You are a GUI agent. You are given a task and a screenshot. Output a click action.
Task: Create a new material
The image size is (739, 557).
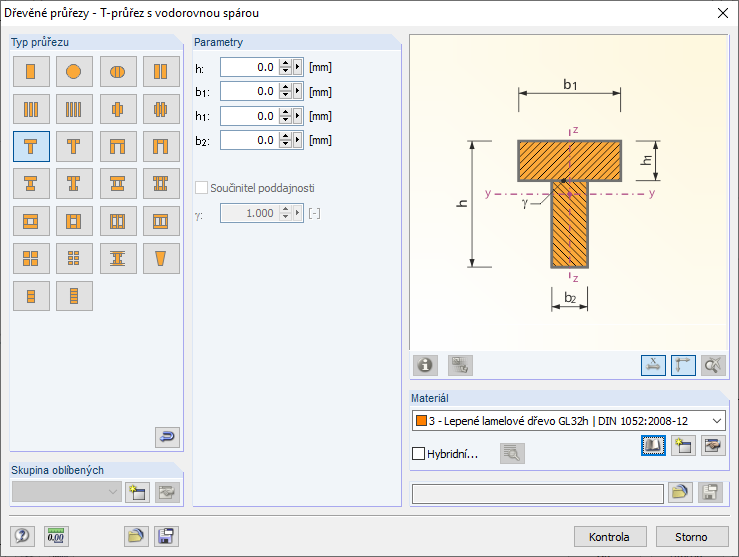coord(683,445)
